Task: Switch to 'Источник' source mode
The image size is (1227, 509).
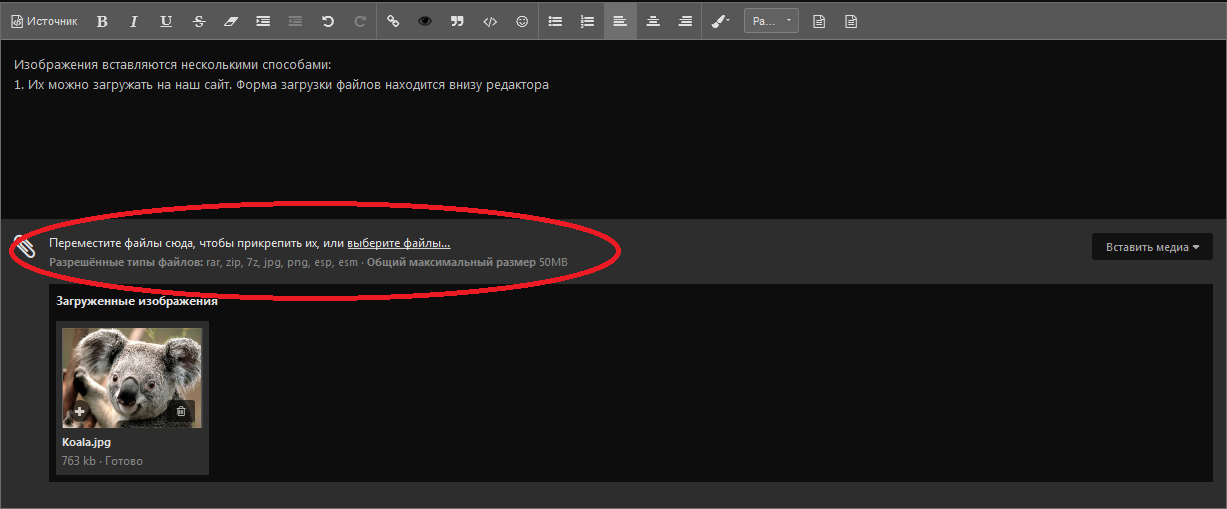Action: 44,21
